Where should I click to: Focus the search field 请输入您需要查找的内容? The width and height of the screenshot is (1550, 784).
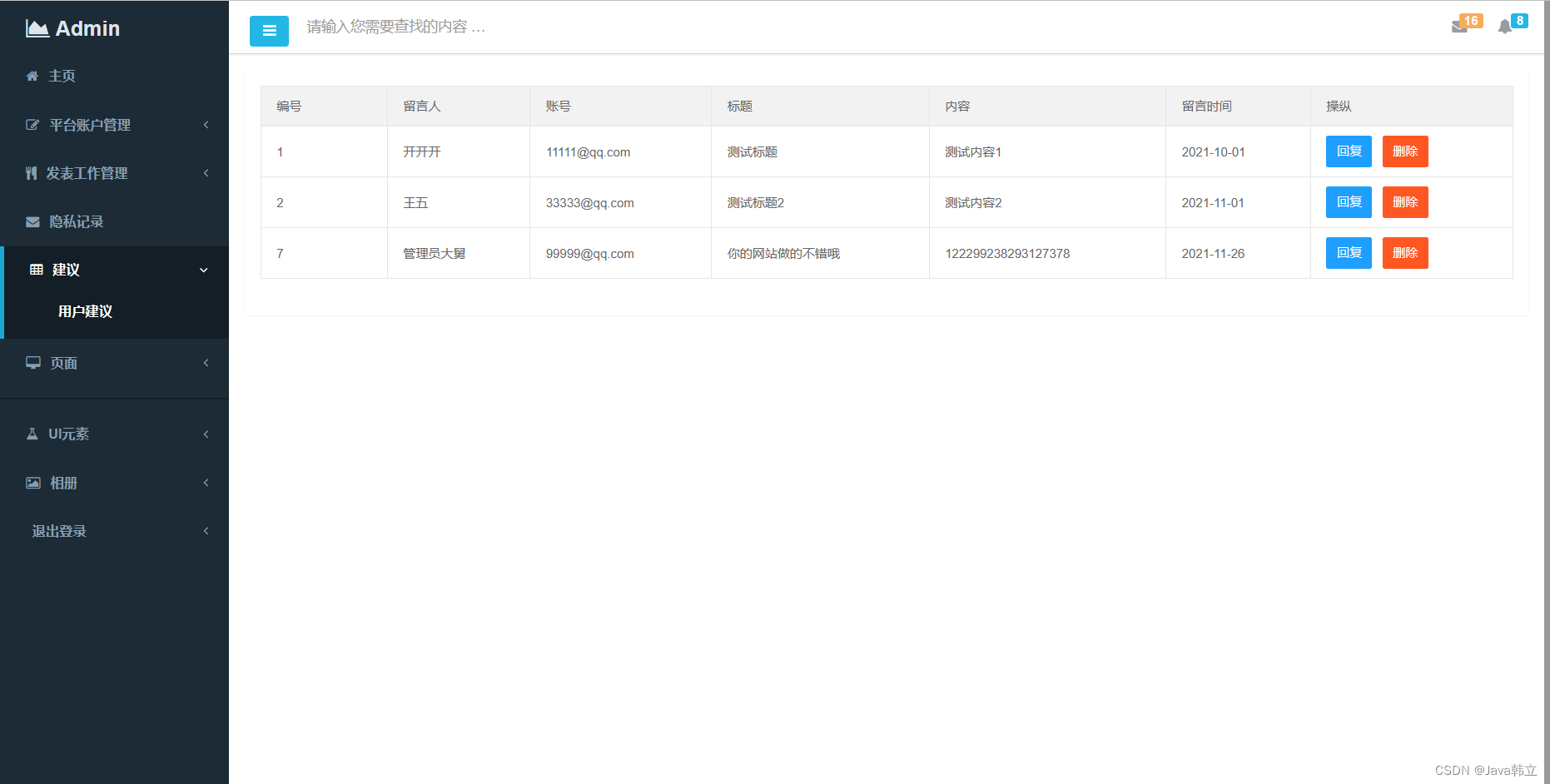pyautogui.click(x=396, y=27)
